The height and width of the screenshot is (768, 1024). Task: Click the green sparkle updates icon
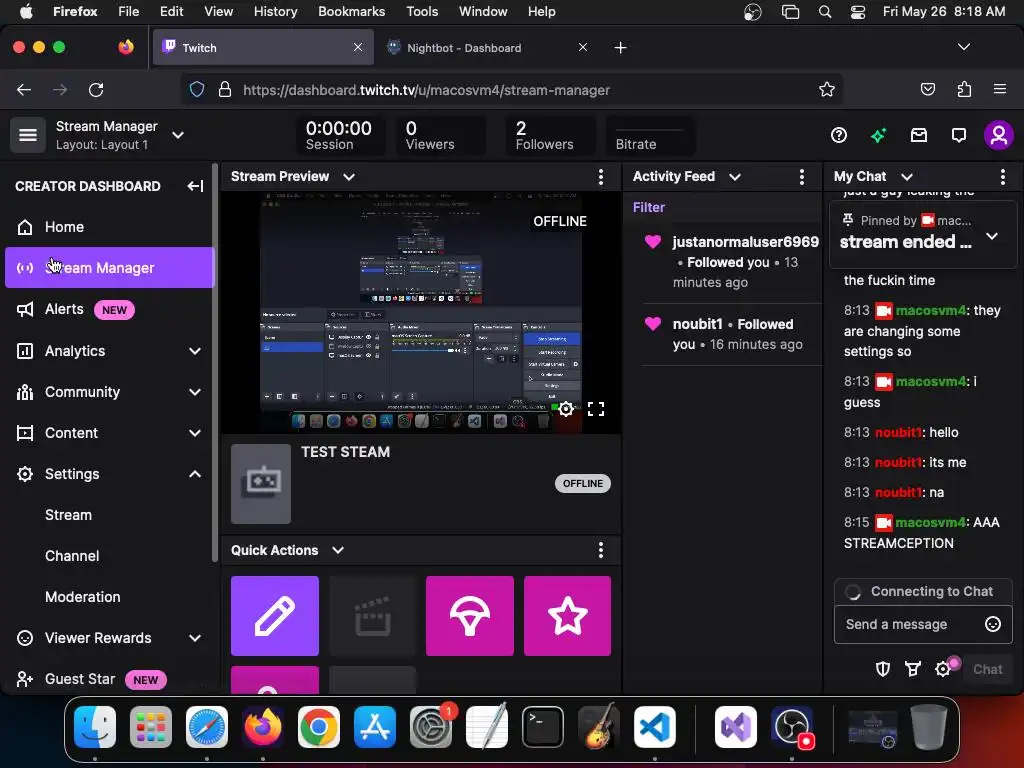(x=878, y=135)
